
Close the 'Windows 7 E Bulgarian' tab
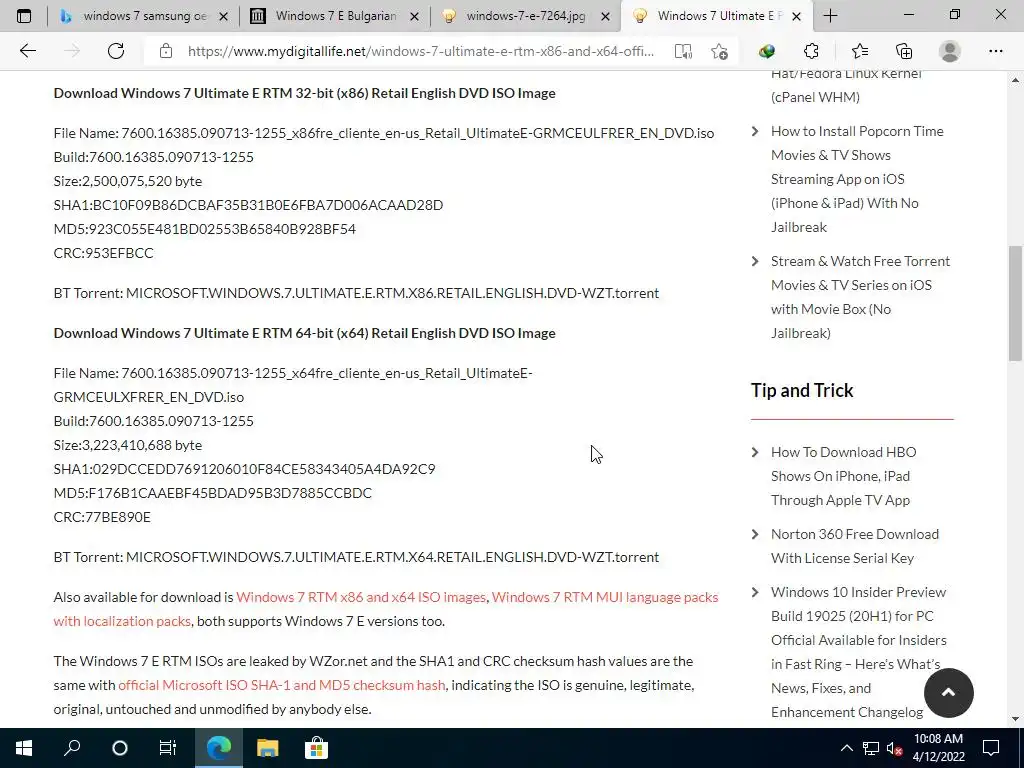tap(414, 16)
